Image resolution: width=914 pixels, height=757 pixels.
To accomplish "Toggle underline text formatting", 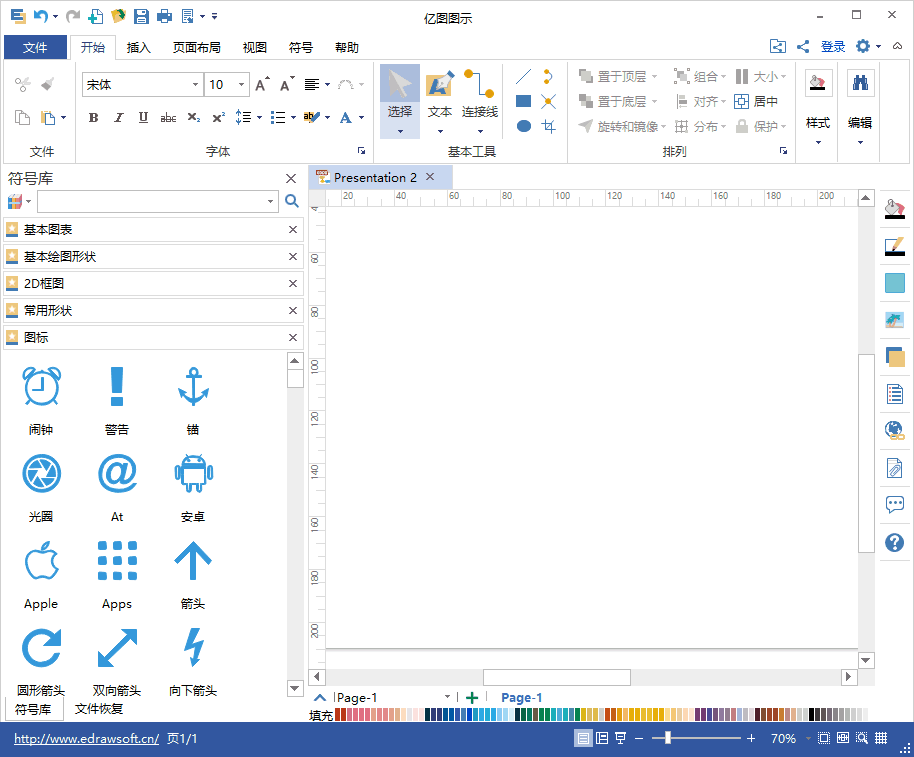I will [143, 118].
